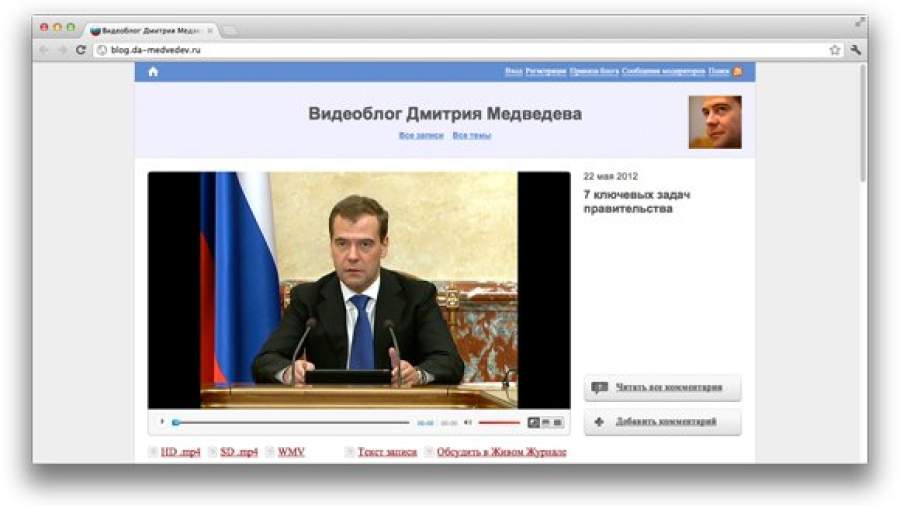Click the blue seek handle on progress bar

[x=176, y=423]
